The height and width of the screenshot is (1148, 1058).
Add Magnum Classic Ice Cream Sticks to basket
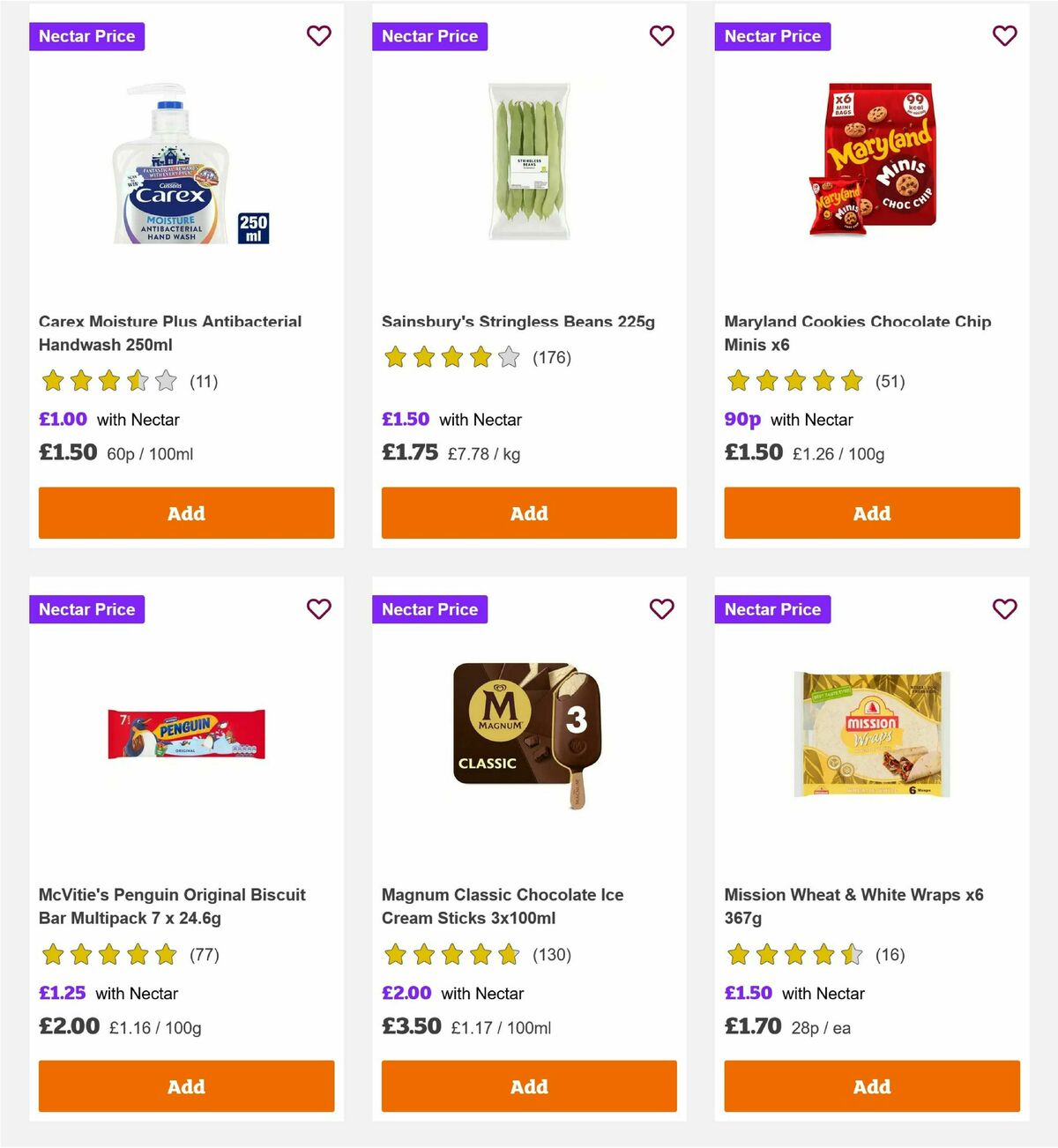point(528,1086)
